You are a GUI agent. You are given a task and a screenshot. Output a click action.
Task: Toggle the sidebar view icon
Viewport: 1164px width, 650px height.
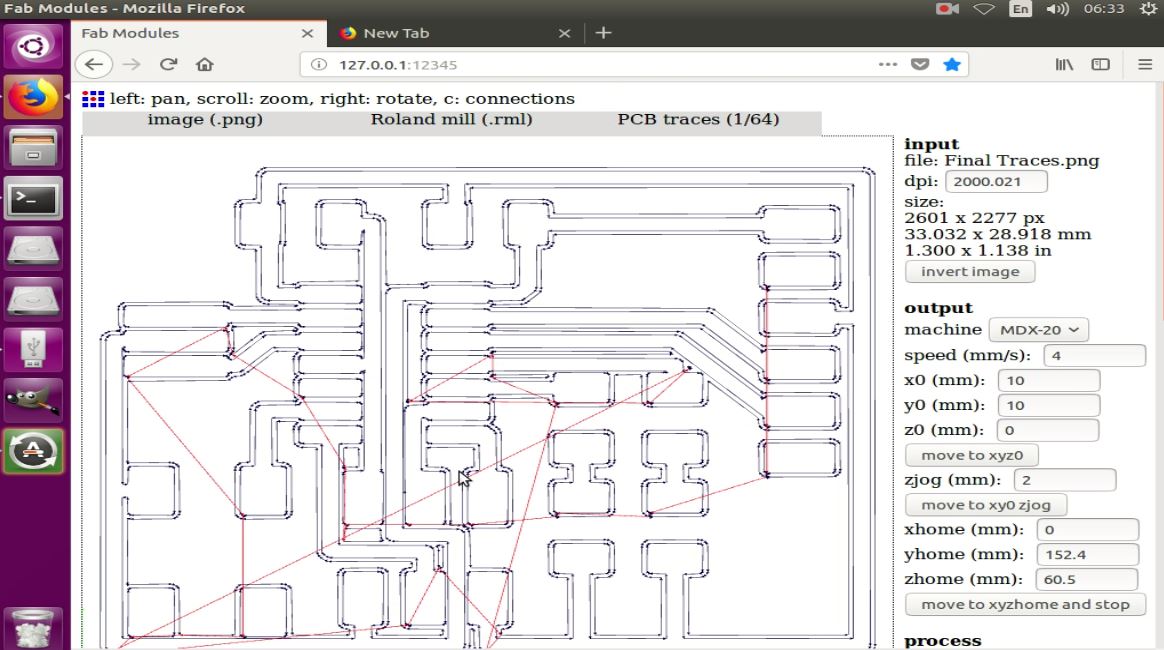tap(1100, 65)
